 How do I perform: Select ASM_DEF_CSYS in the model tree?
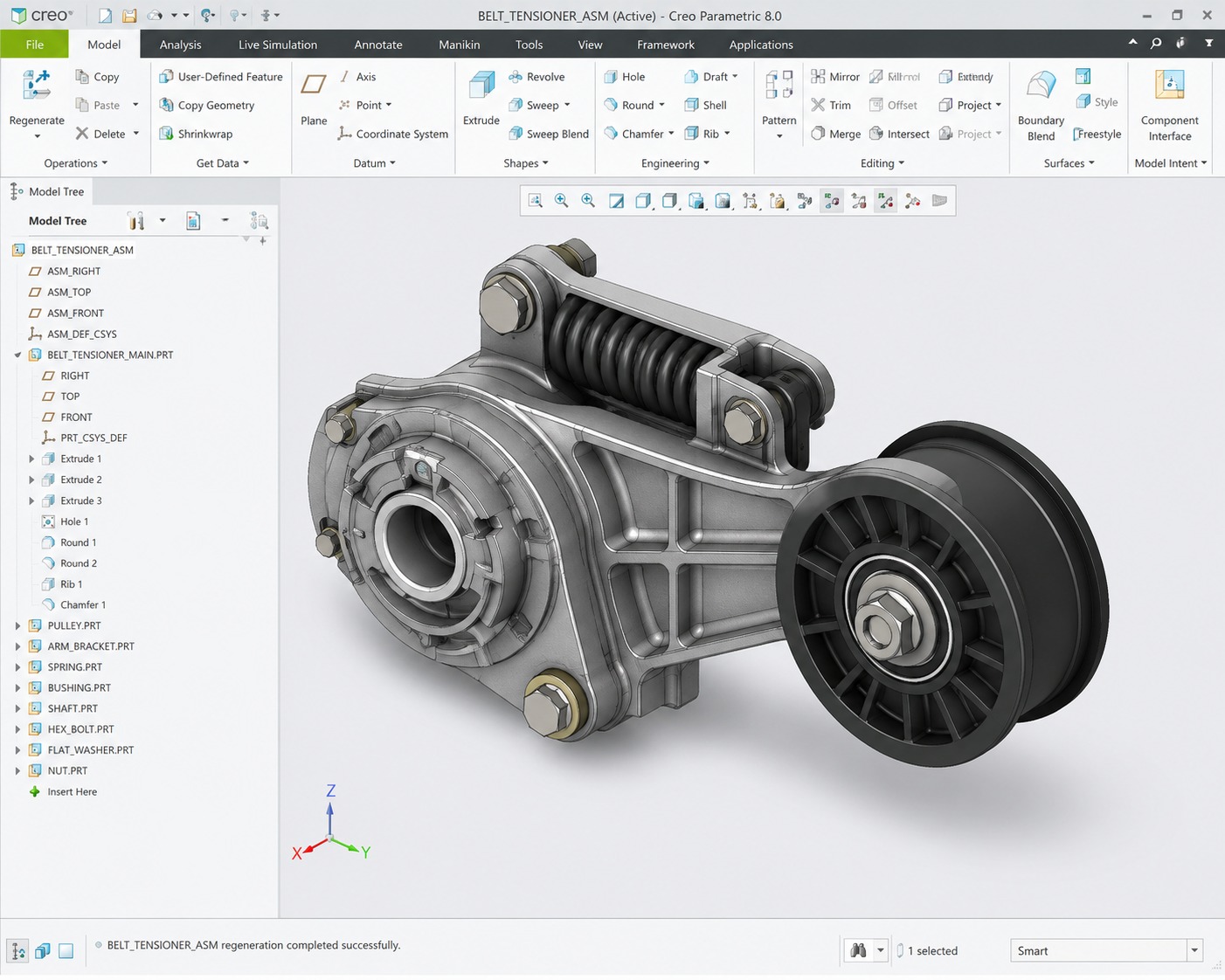[x=73, y=334]
